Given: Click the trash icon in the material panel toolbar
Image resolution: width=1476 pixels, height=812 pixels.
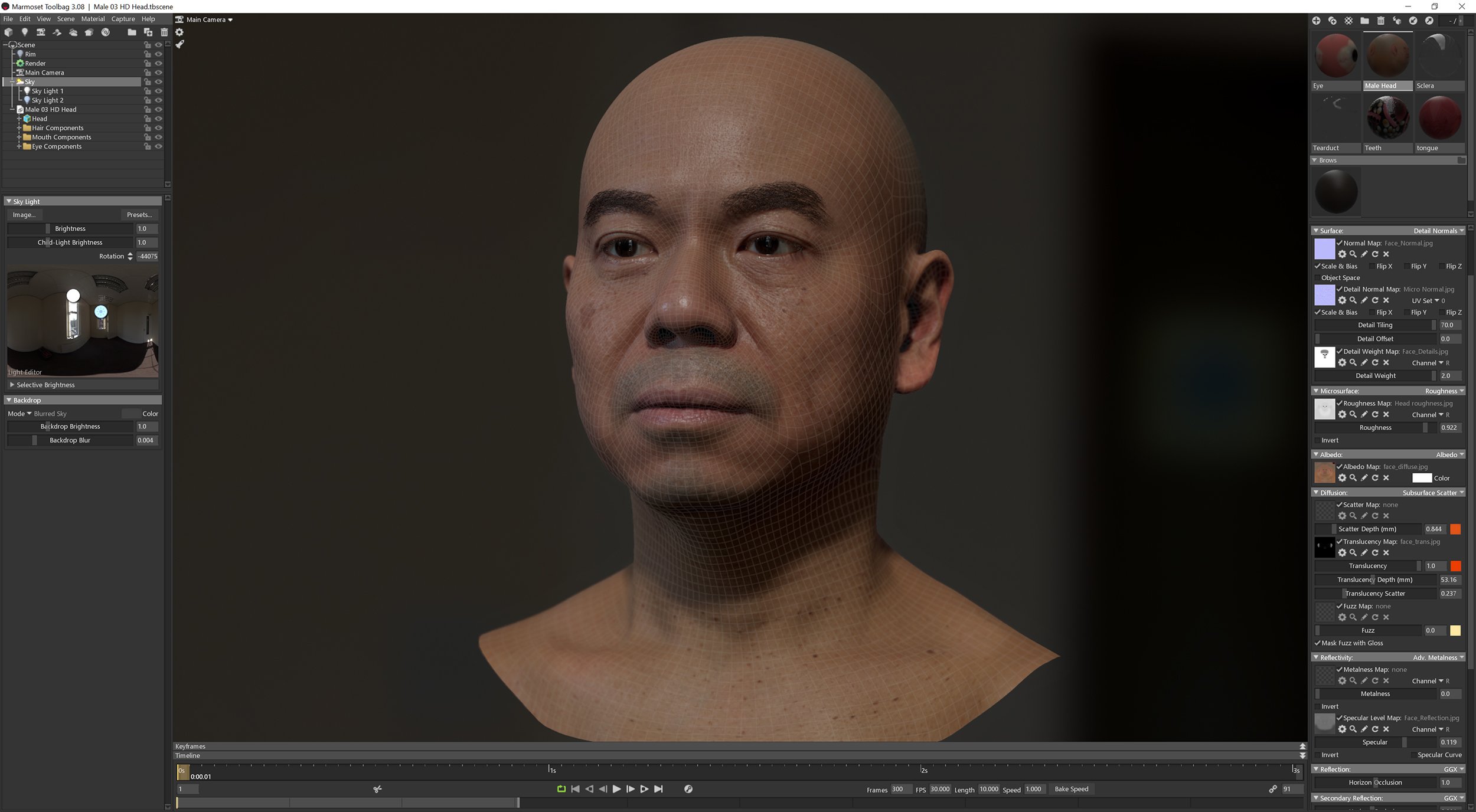Looking at the screenshot, I should [1380, 21].
